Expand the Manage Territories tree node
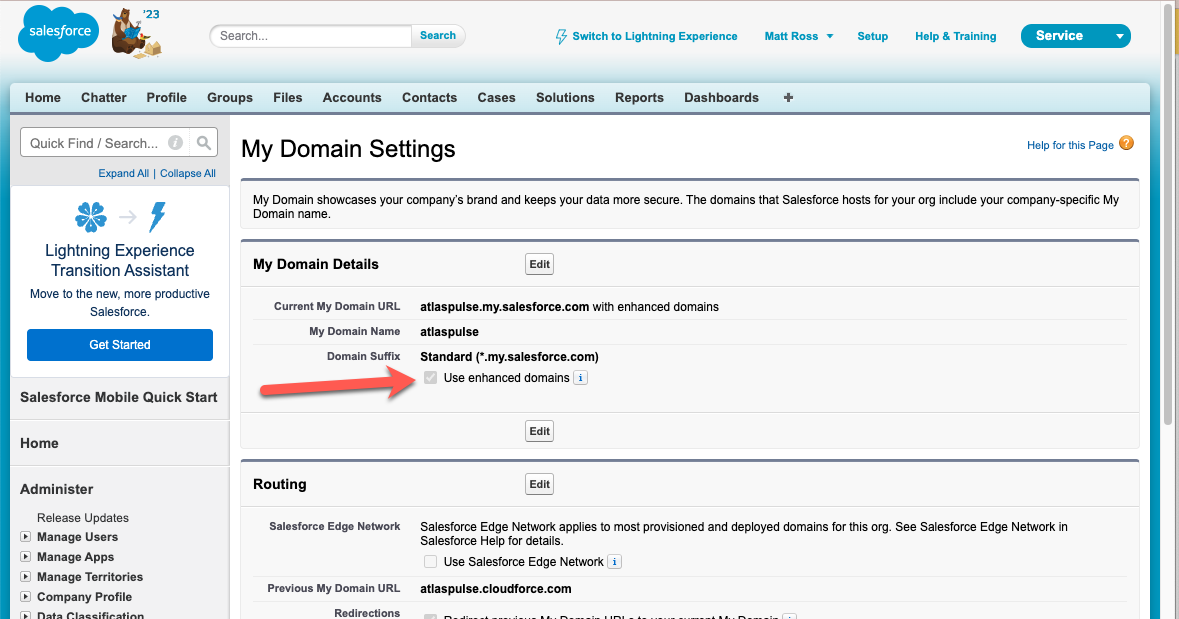 26,576
